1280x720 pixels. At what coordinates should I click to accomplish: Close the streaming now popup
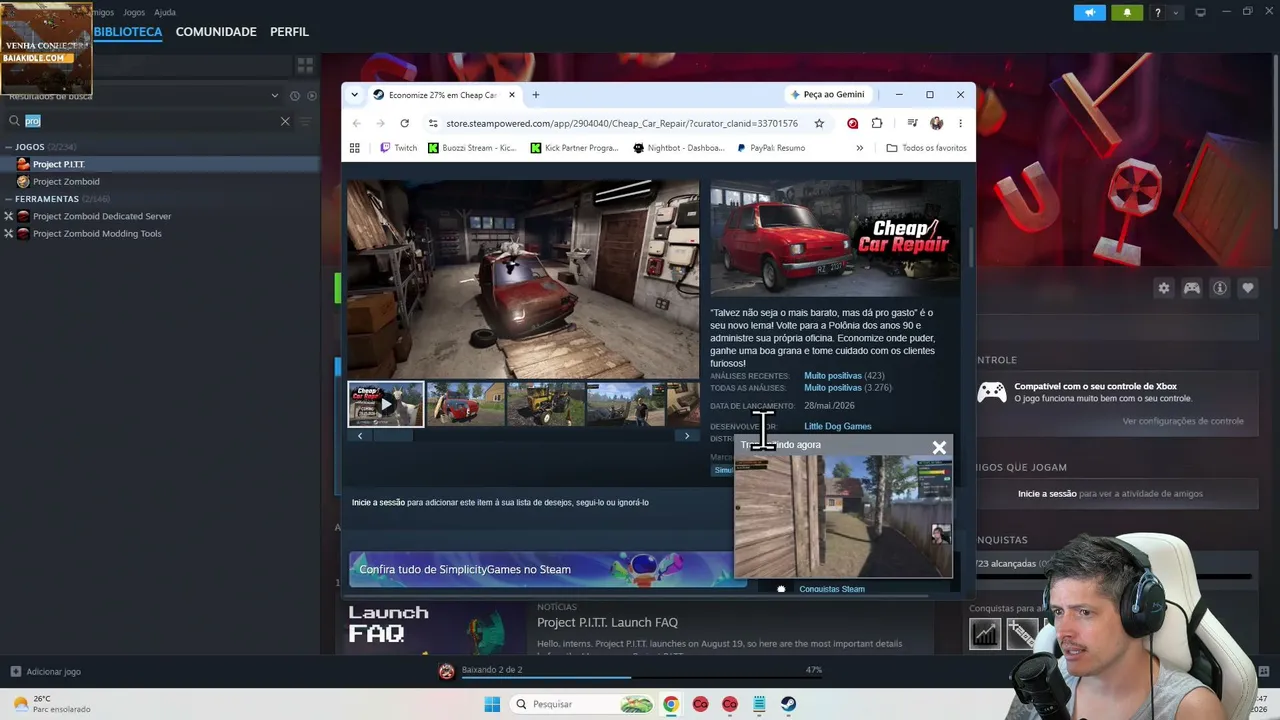(x=939, y=448)
